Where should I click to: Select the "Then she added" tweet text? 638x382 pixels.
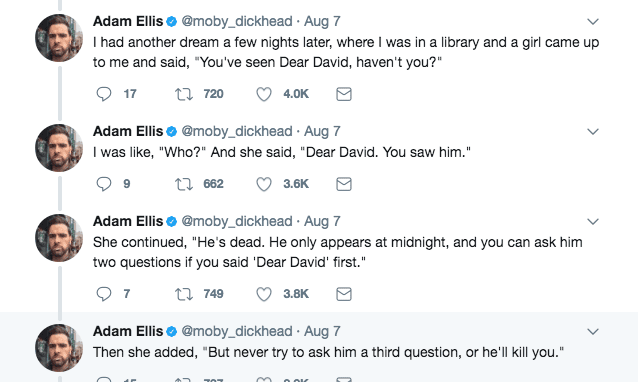tap(328, 352)
